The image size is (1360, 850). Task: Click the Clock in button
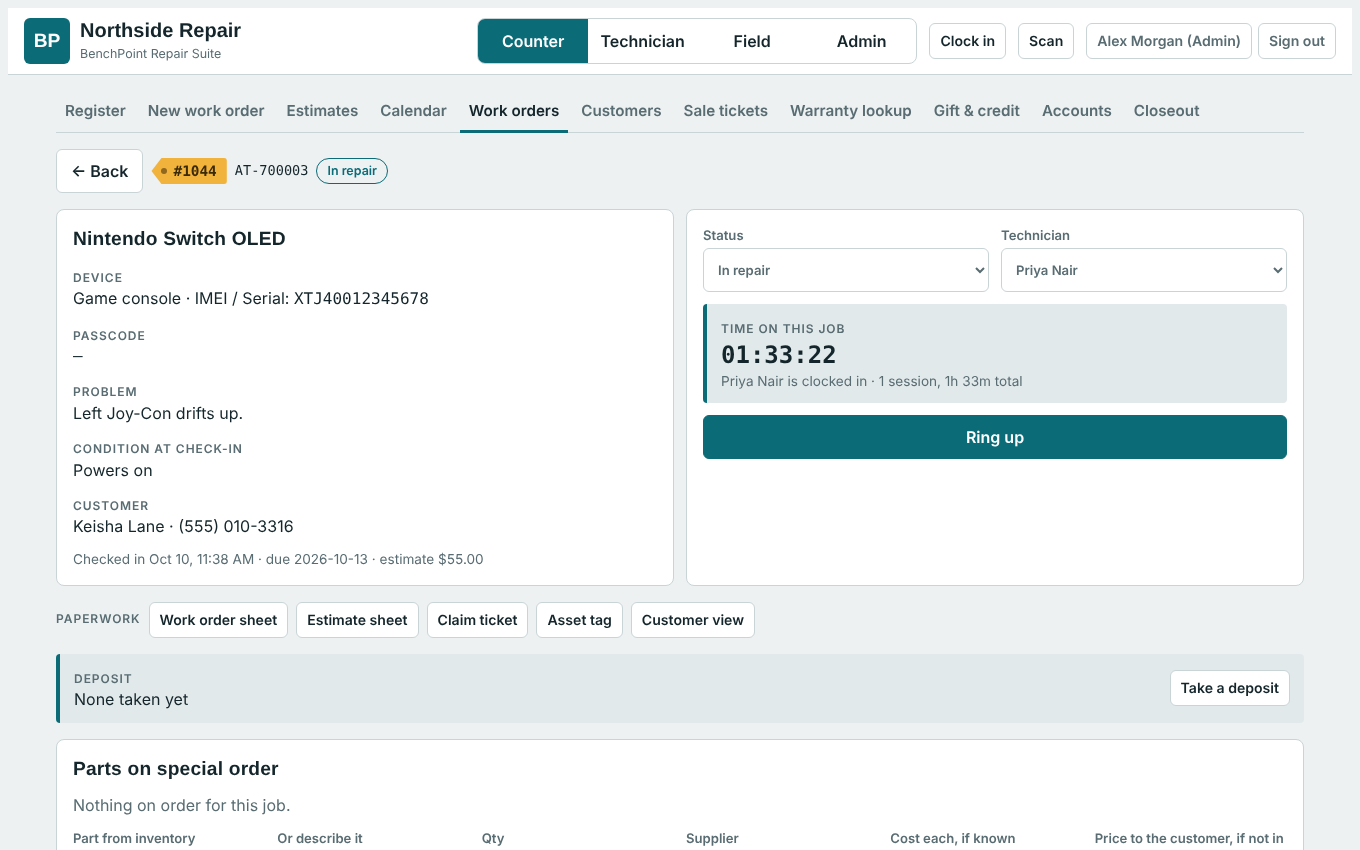pyautogui.click(x=968, y=41)
